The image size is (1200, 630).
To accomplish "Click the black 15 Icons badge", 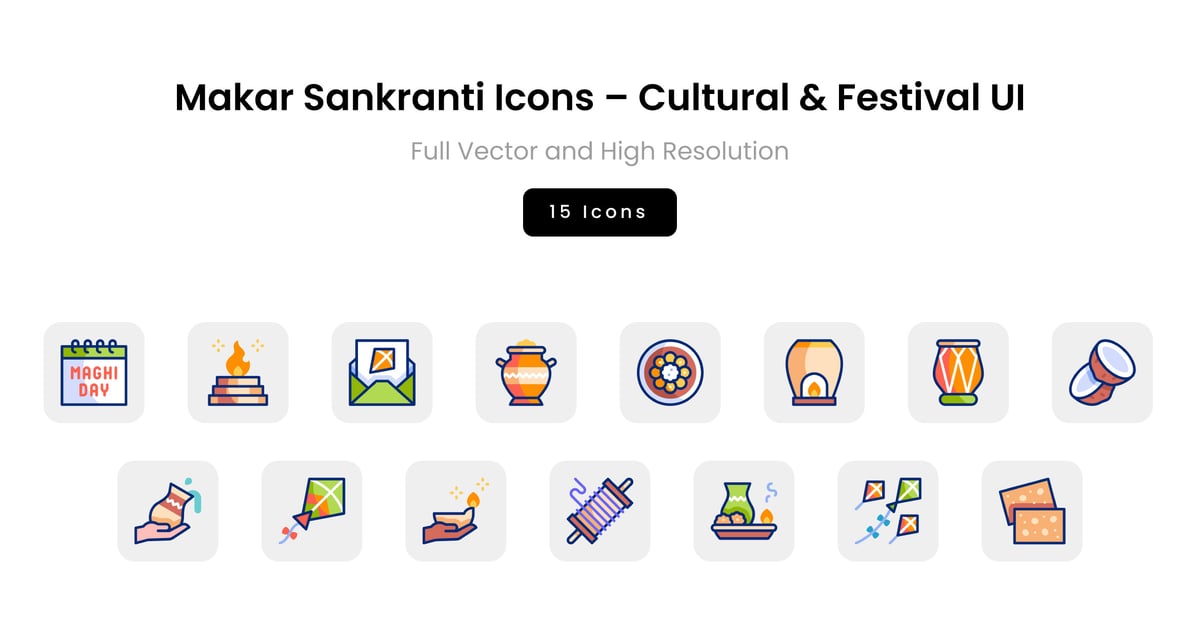I will click(600, 212).
